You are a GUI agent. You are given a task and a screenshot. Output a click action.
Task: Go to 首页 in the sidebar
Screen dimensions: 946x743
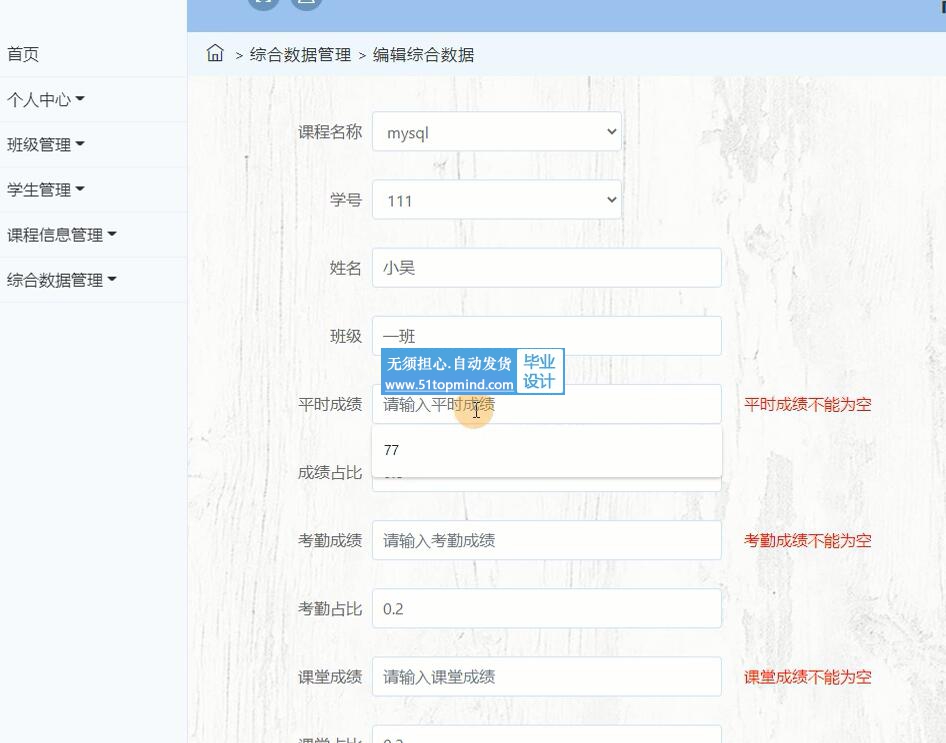click(x=23, y=55)
